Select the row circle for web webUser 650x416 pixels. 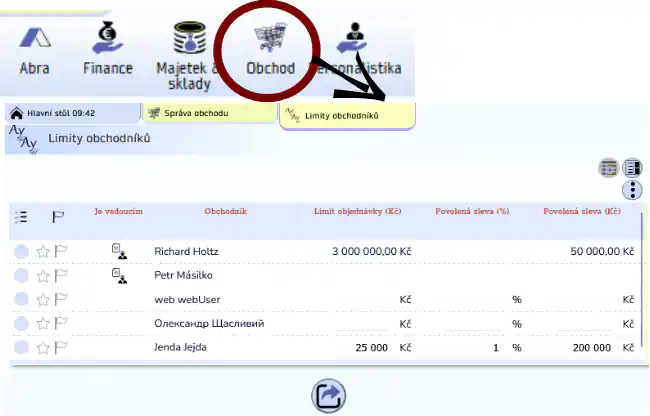click(x=22, y=299)
